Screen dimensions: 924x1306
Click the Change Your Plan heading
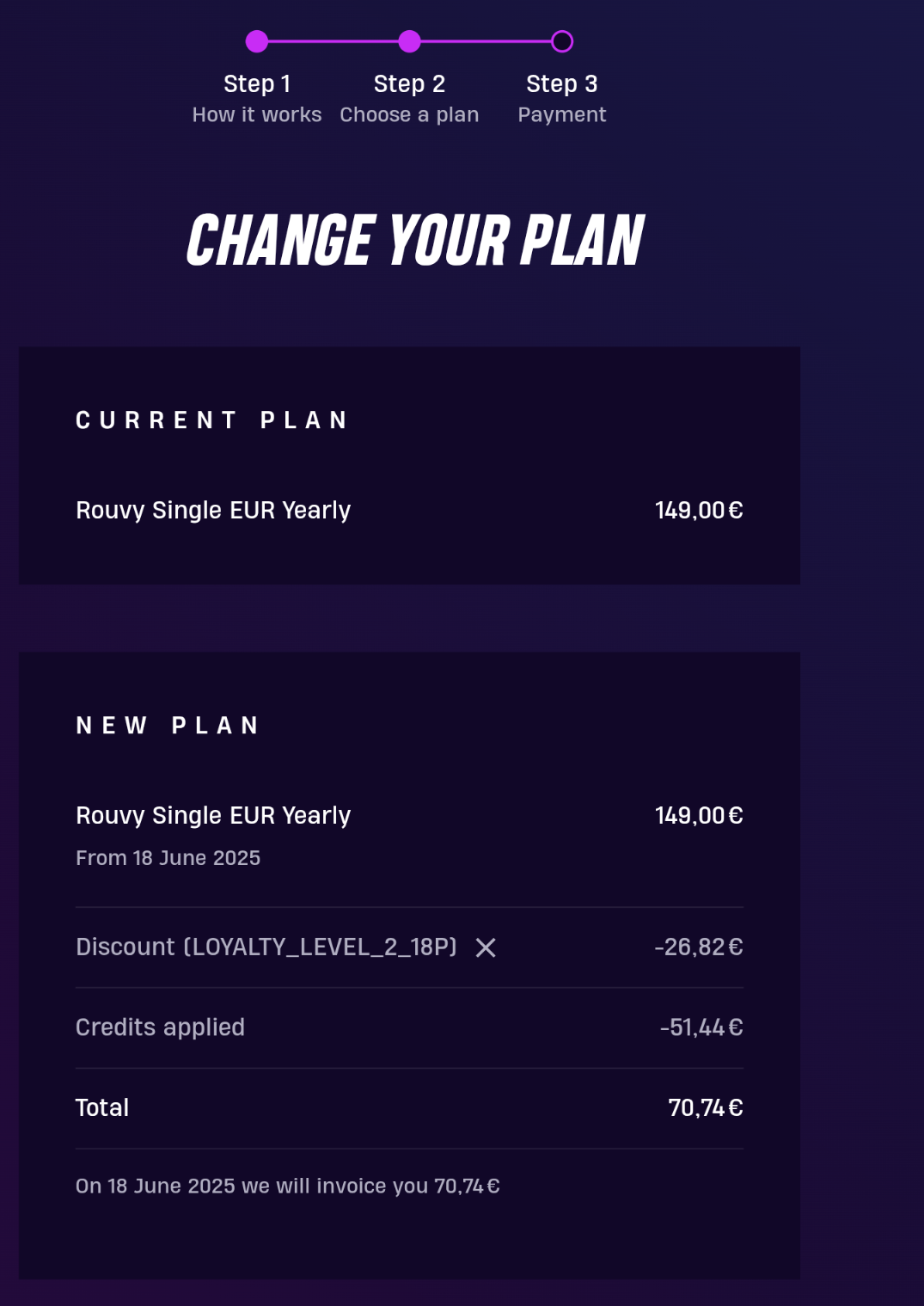pos(415,241)
